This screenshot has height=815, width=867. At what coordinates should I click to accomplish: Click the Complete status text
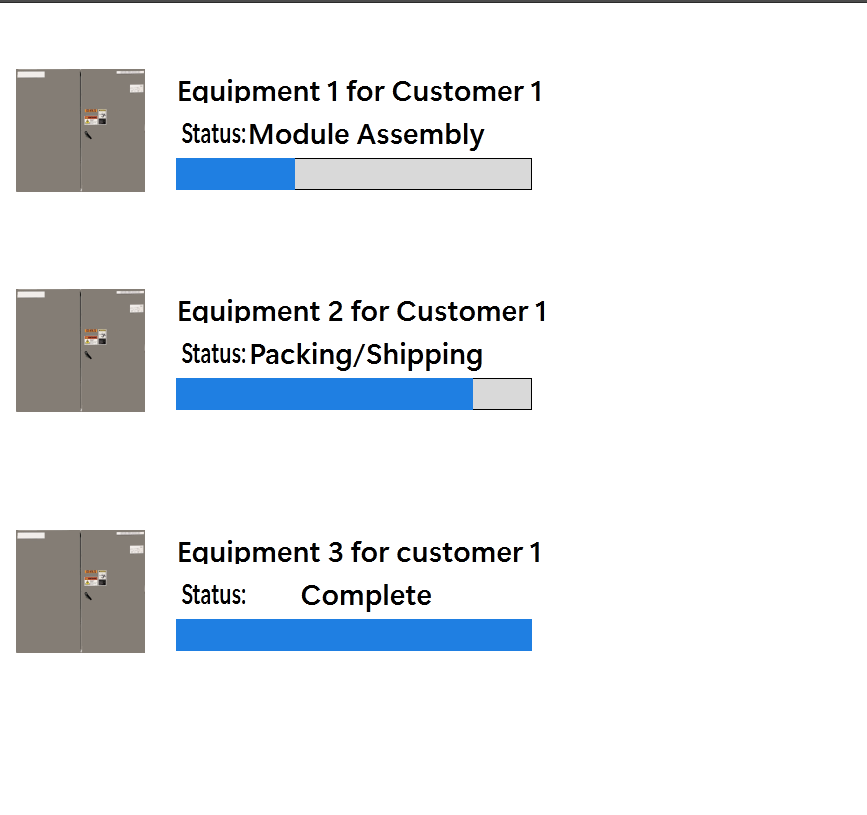(x=366, y=596)
